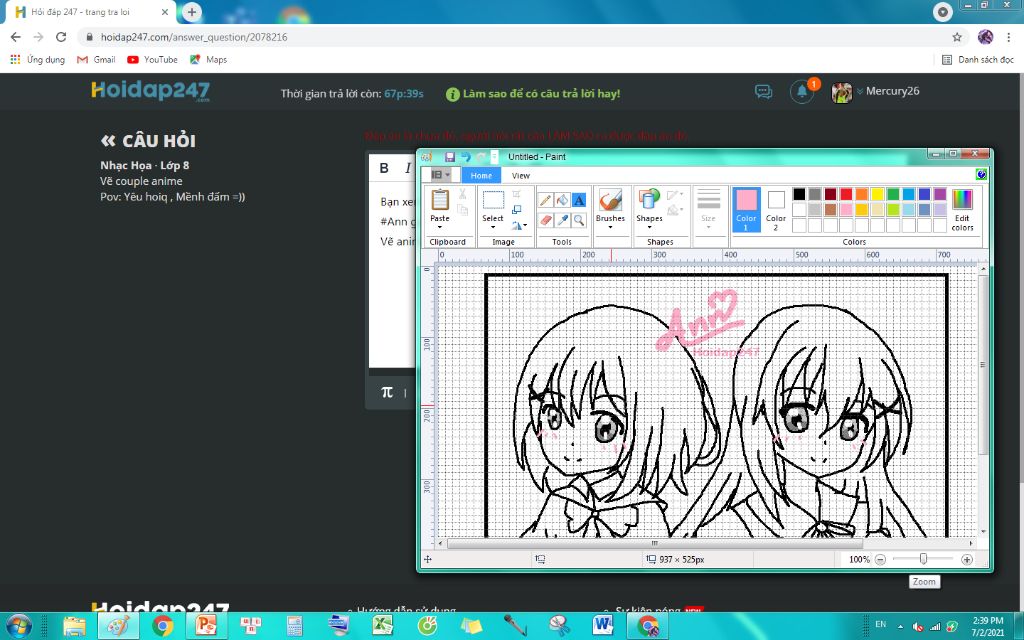Click the Copy icon in Clipboard group
This screenshot has height=640, width=1024.
[462, 210]
